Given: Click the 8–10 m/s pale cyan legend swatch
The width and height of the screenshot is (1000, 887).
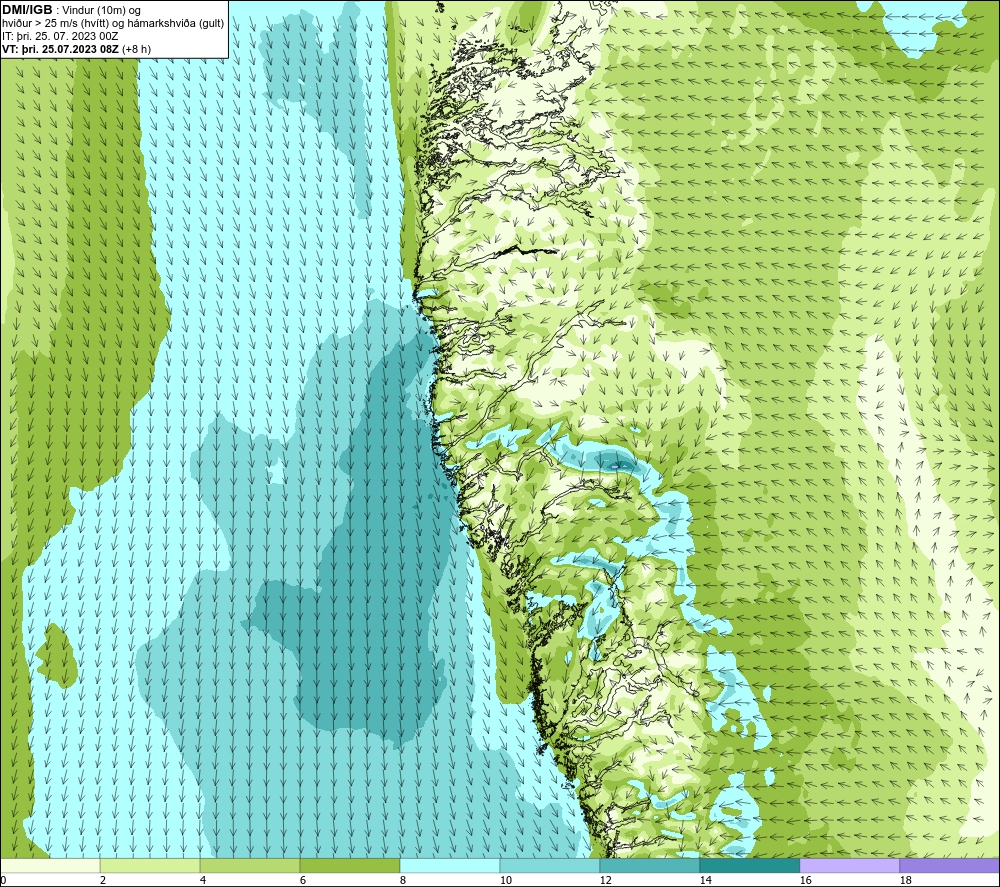Looking at the screenshot, I should (450, 865).
